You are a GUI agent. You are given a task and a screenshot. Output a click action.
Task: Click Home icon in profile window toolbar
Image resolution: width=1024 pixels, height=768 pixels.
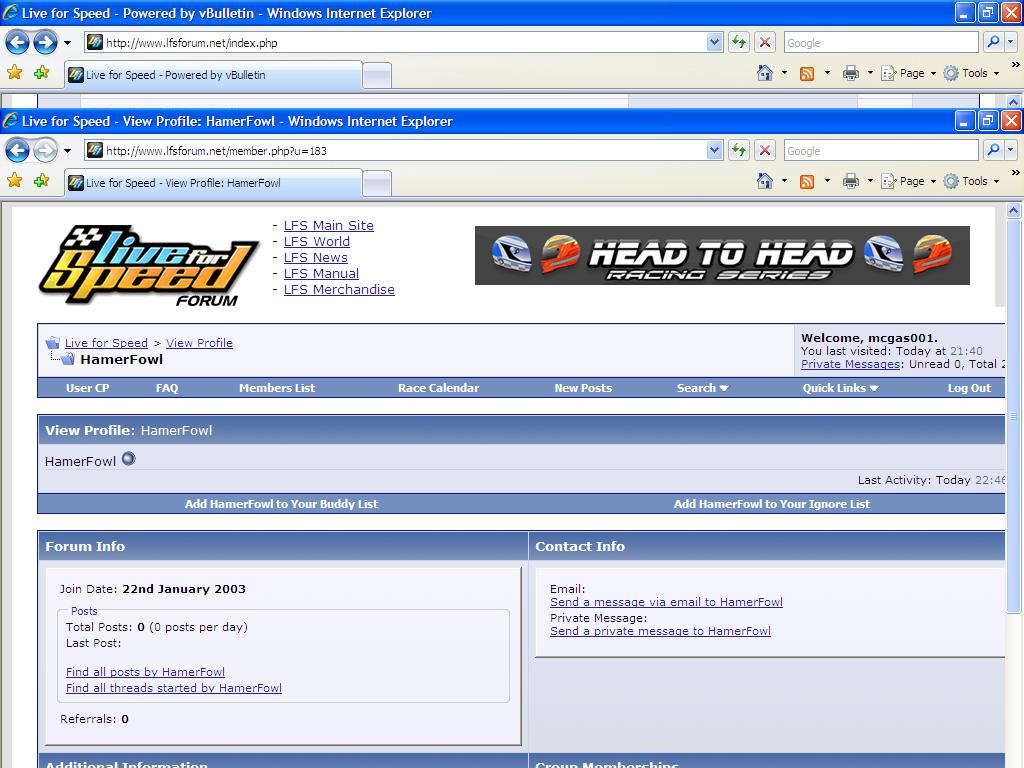[765, 181]
